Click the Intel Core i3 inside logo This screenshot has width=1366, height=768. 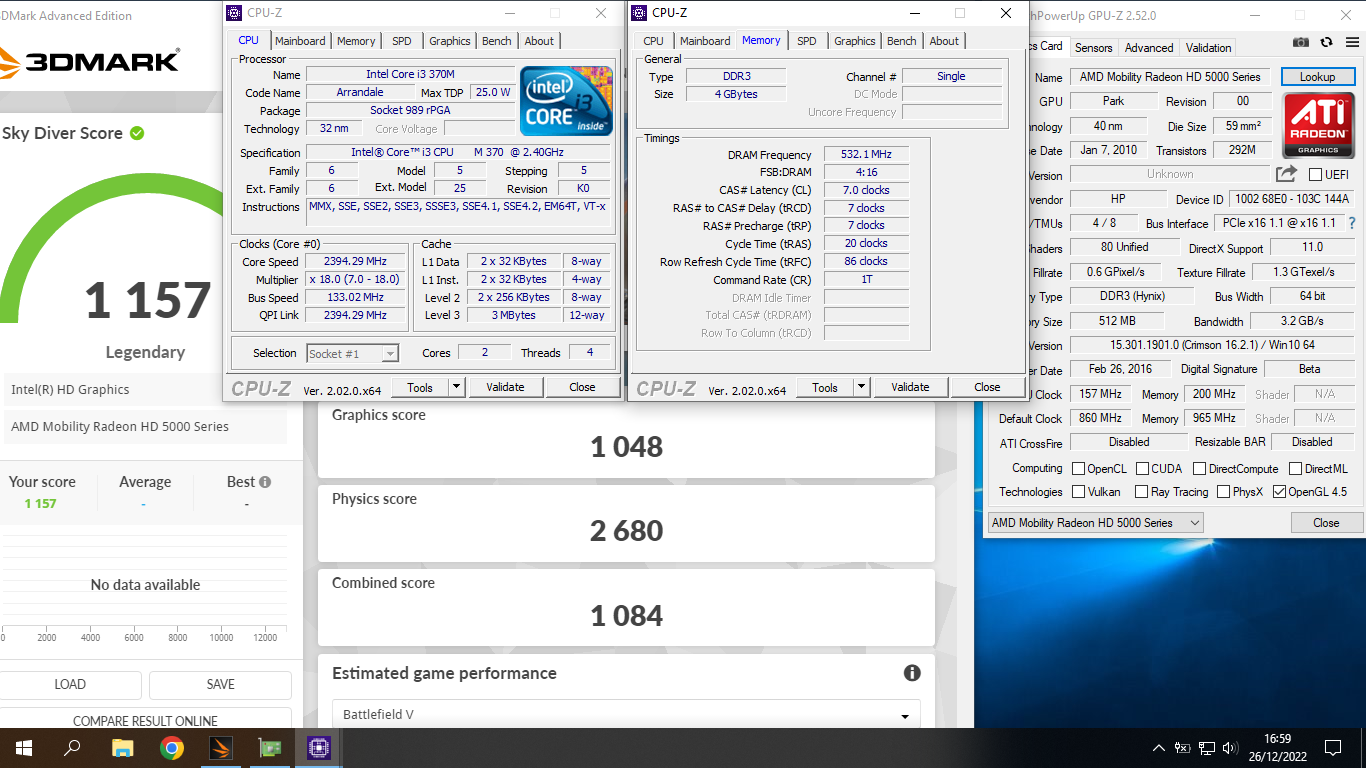[566, 101]
